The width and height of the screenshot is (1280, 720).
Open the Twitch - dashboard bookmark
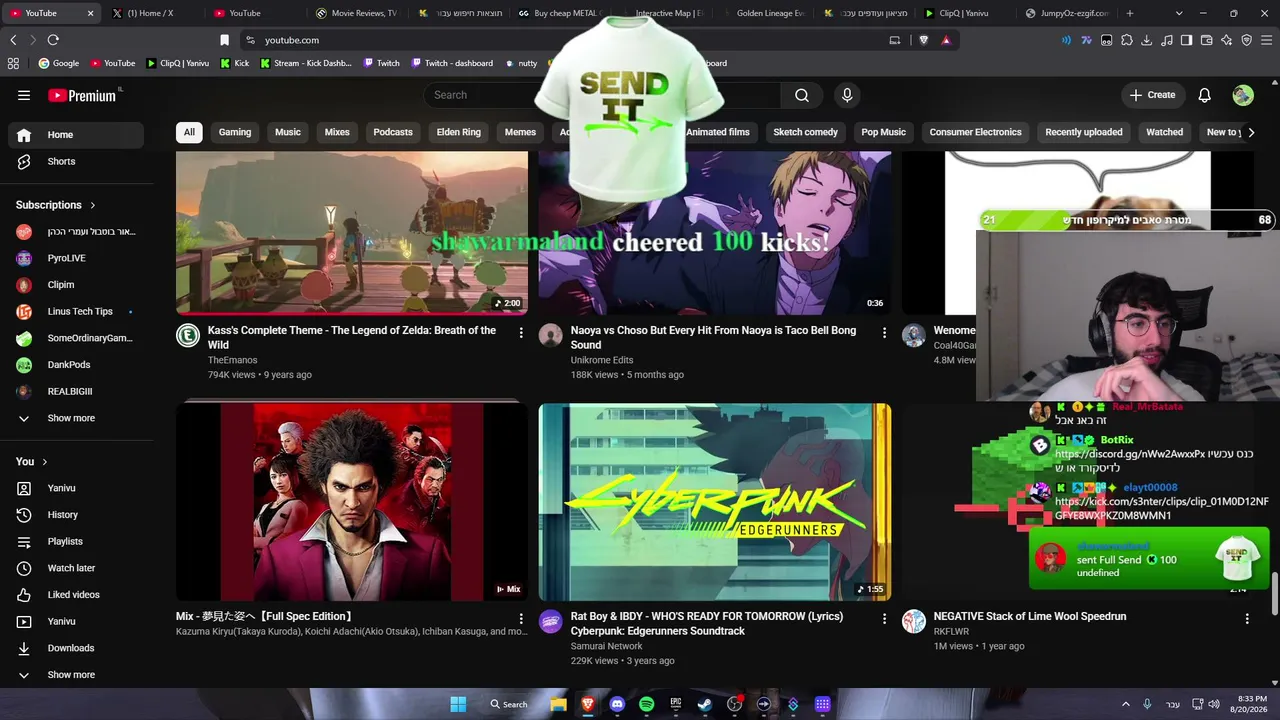click(x=451, y=63)
